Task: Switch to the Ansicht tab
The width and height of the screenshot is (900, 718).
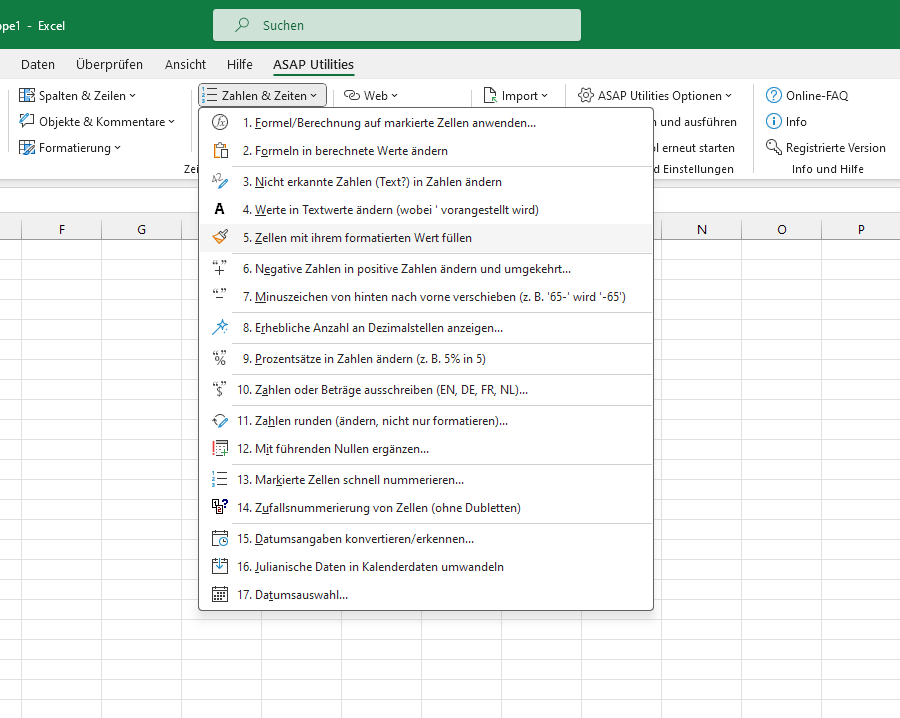Action: pos(185,64)
